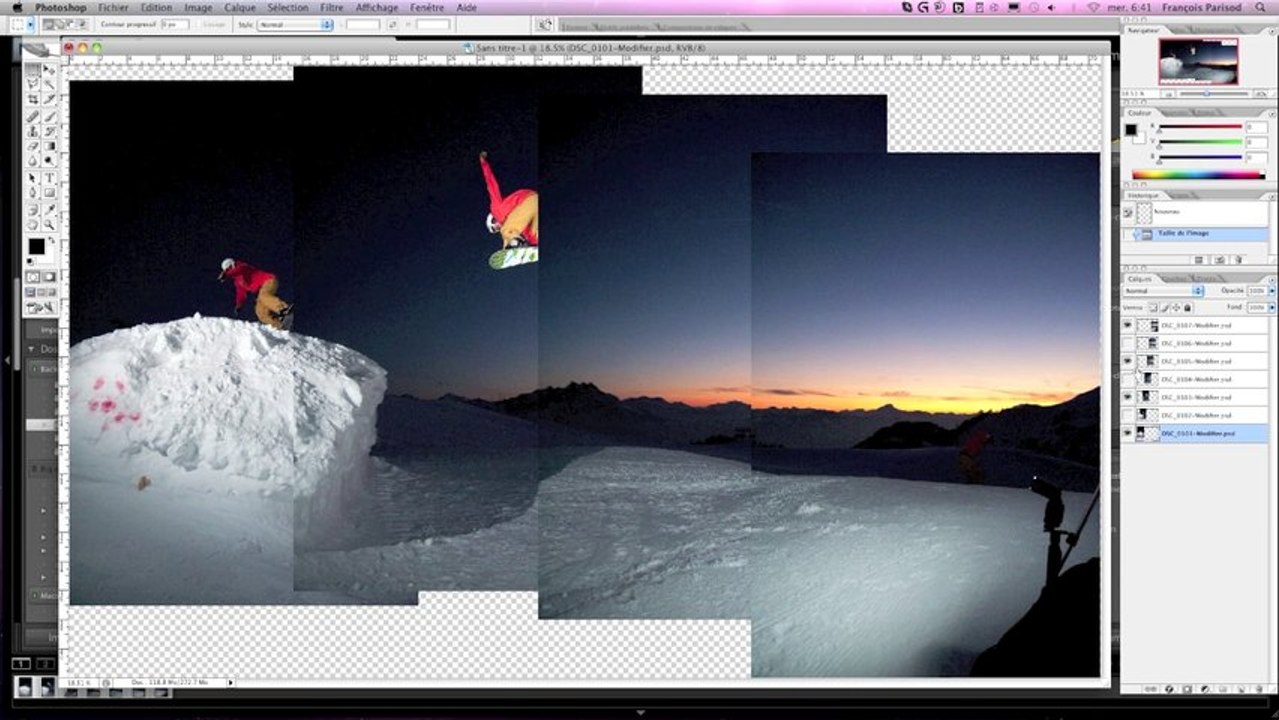The image size is (1279, 720).
Task: Select the Path Selection tool
Action: 33,177
